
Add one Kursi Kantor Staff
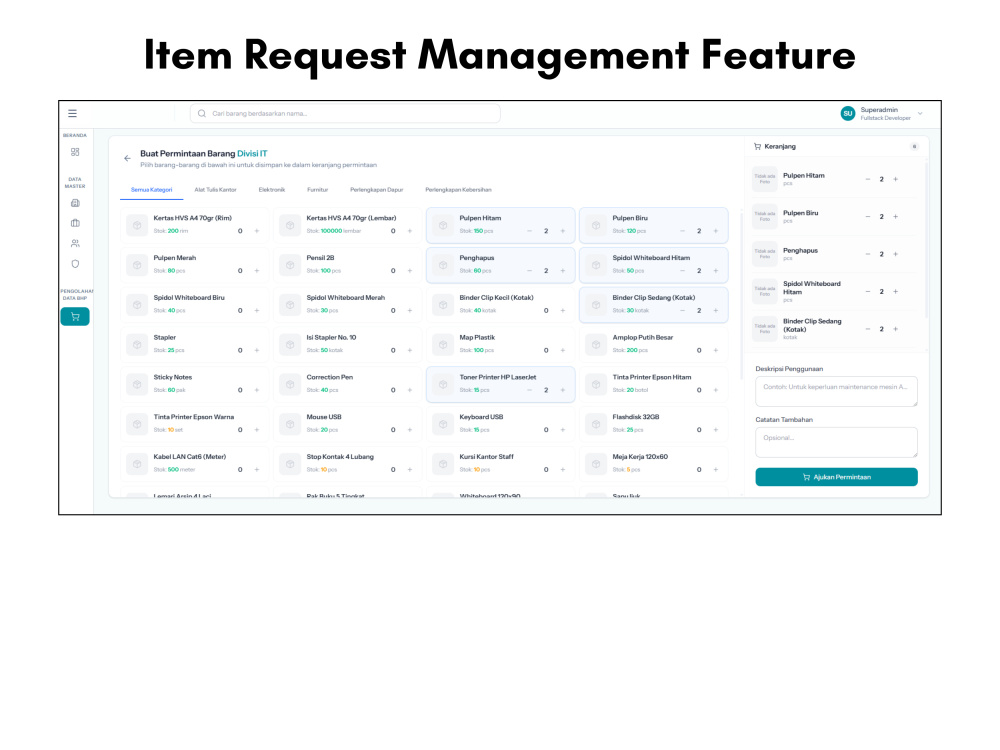(562, 469)
